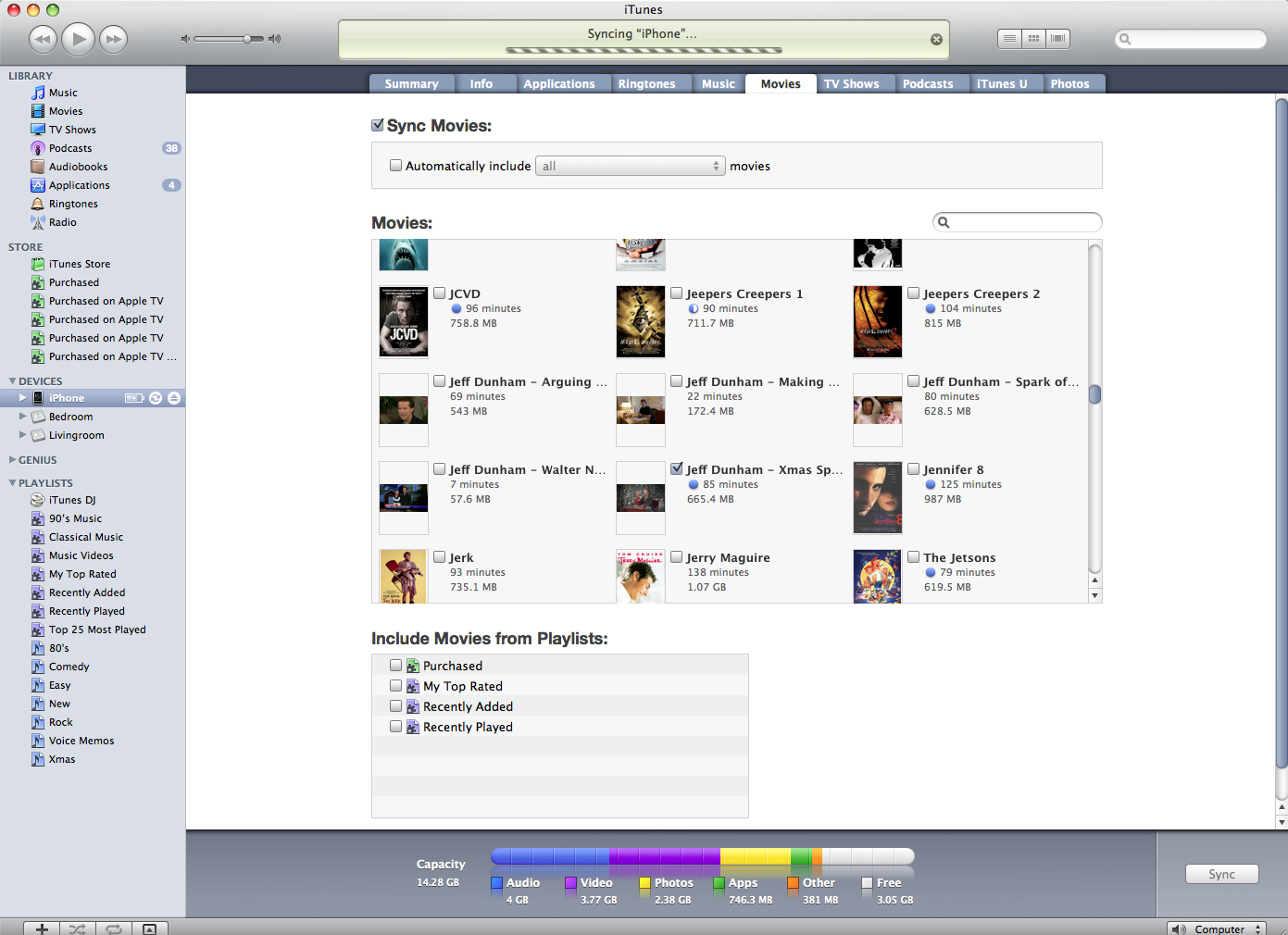Check the Jeepers Creepers 1 checkbox

[x=677, y=293]
